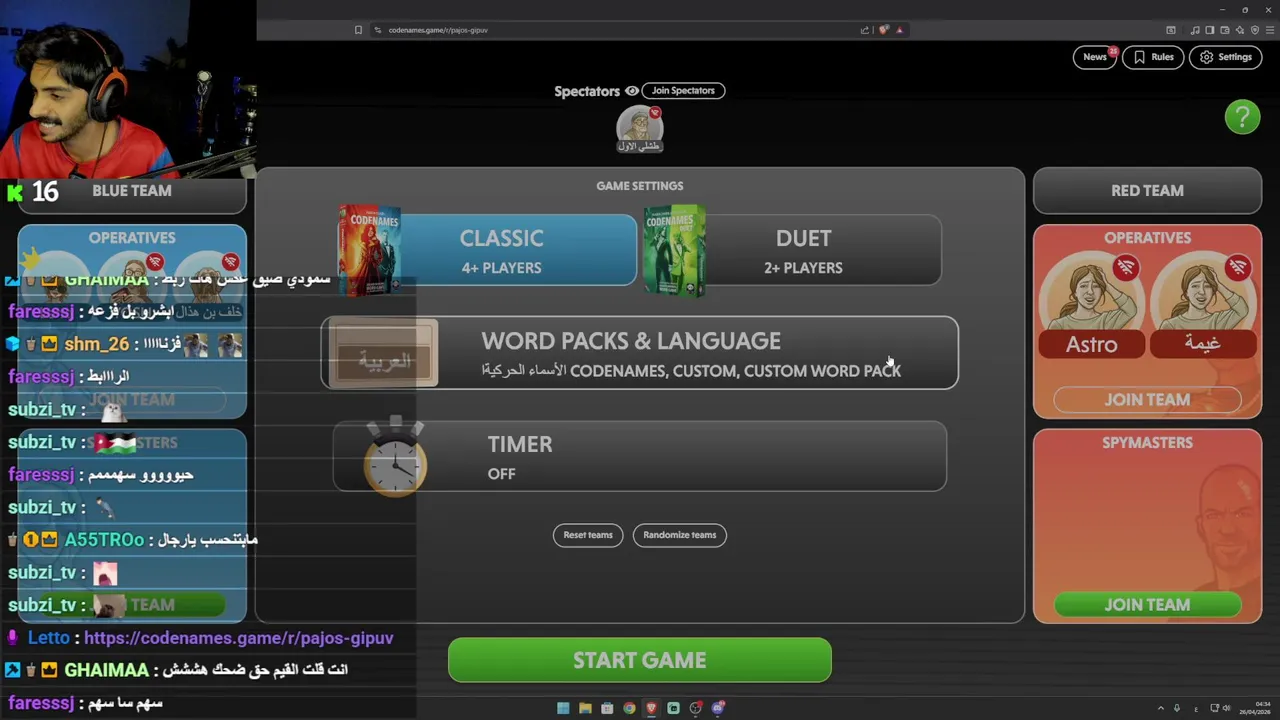
Task: Click the RED TEAM header
Action: coord(1147,191)
